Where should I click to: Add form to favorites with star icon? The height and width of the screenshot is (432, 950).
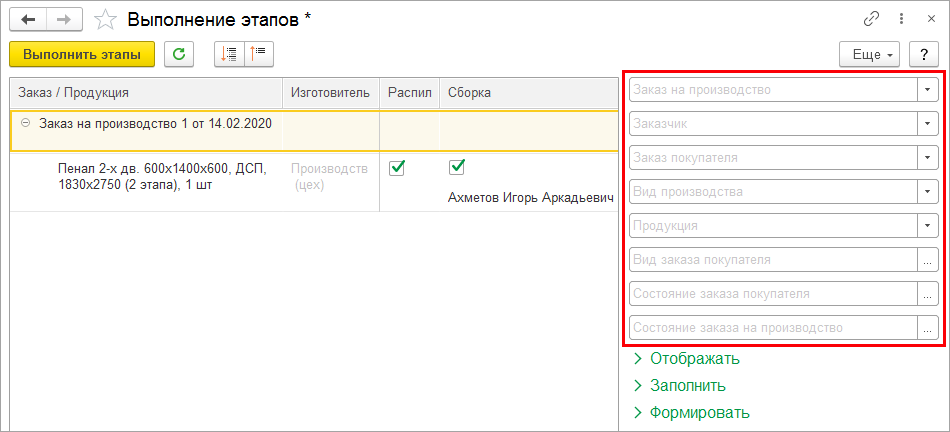pyautogui.click(x=104, y=19)
